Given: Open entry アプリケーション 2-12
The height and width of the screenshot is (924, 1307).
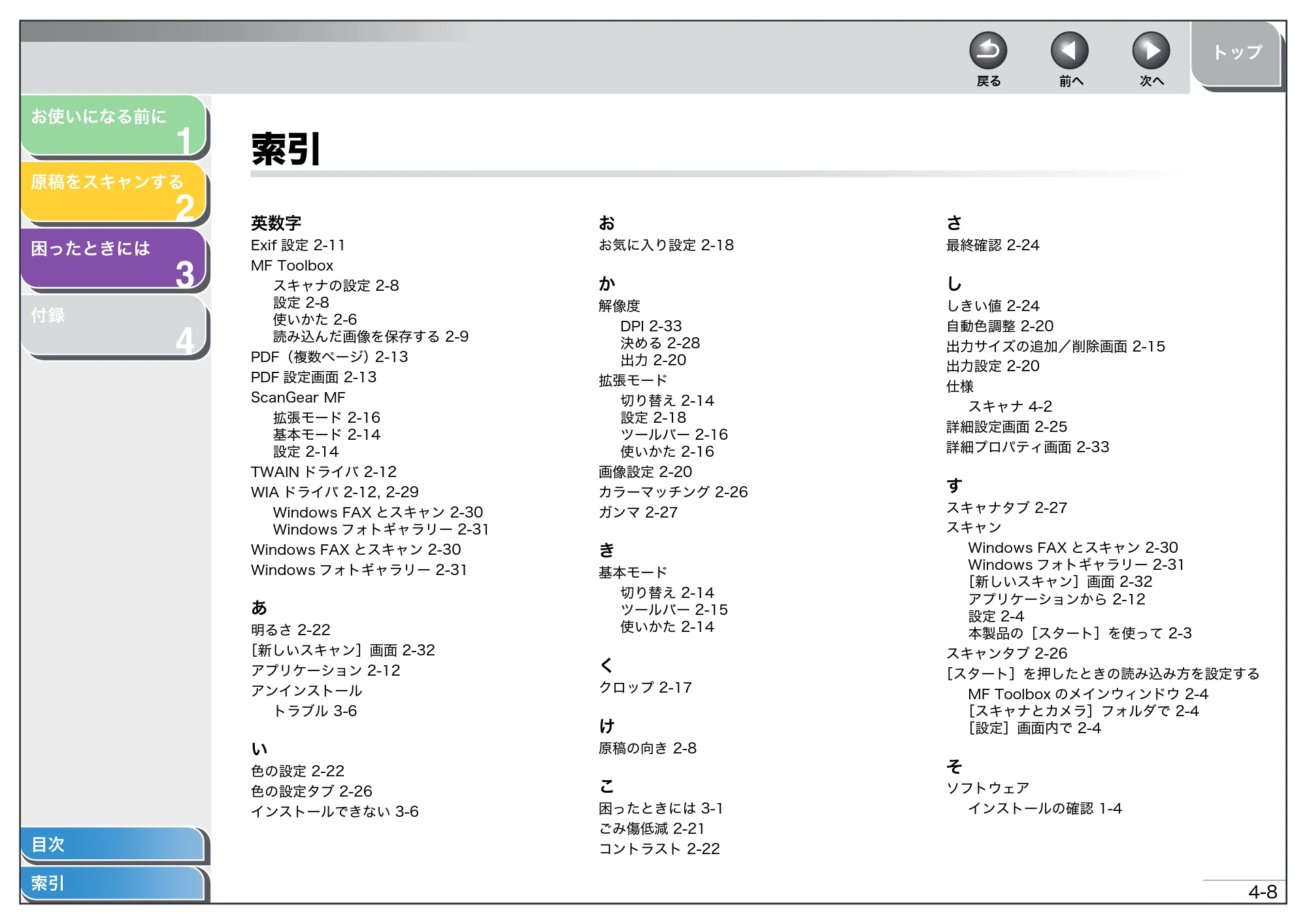Looking at the screenshot, I should point(325,670).
